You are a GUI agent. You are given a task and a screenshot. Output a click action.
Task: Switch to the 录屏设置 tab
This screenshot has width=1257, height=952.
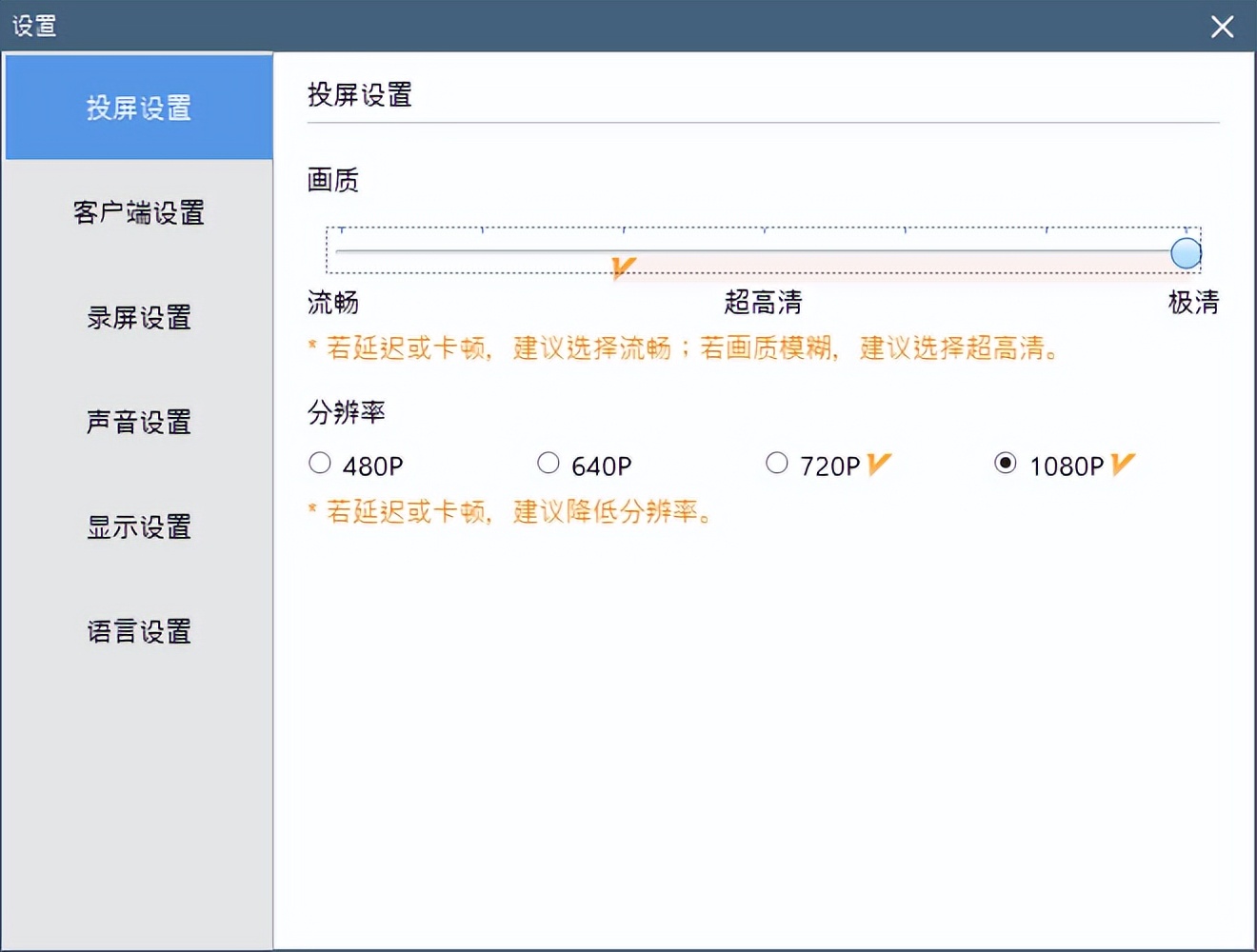[138, 319]
